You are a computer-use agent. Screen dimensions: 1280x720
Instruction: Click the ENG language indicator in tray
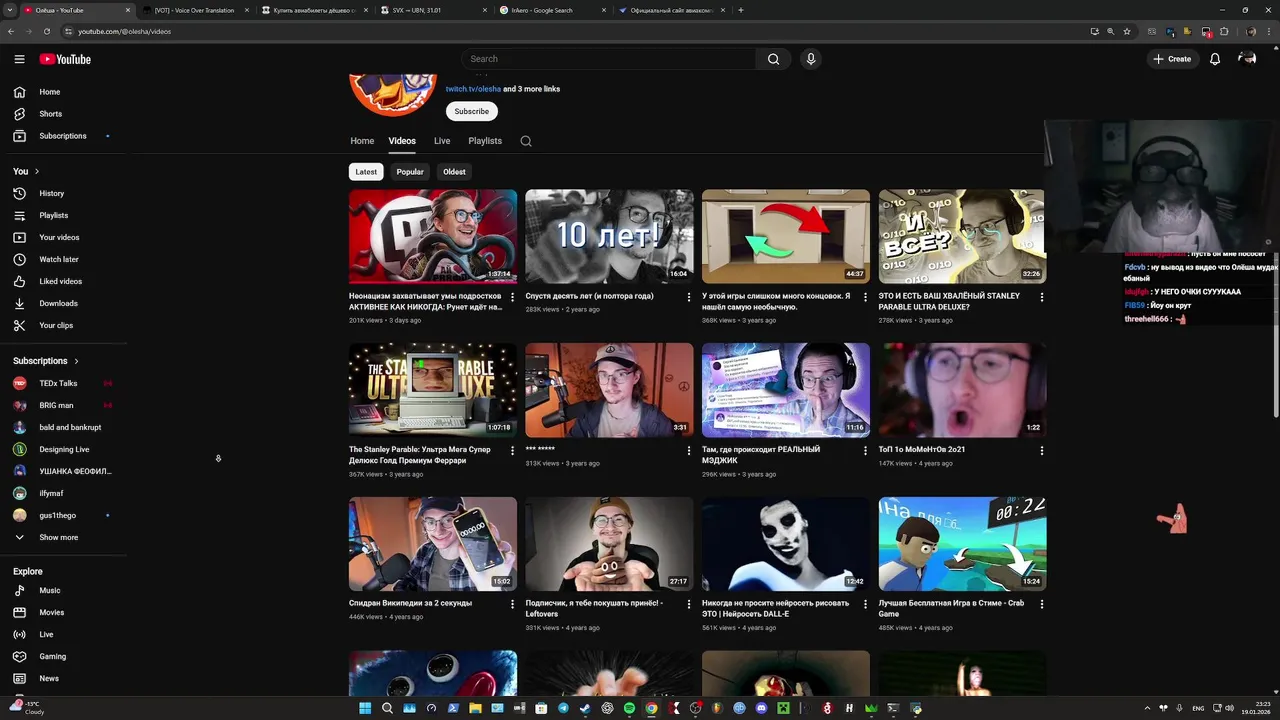click(1198, 708)
